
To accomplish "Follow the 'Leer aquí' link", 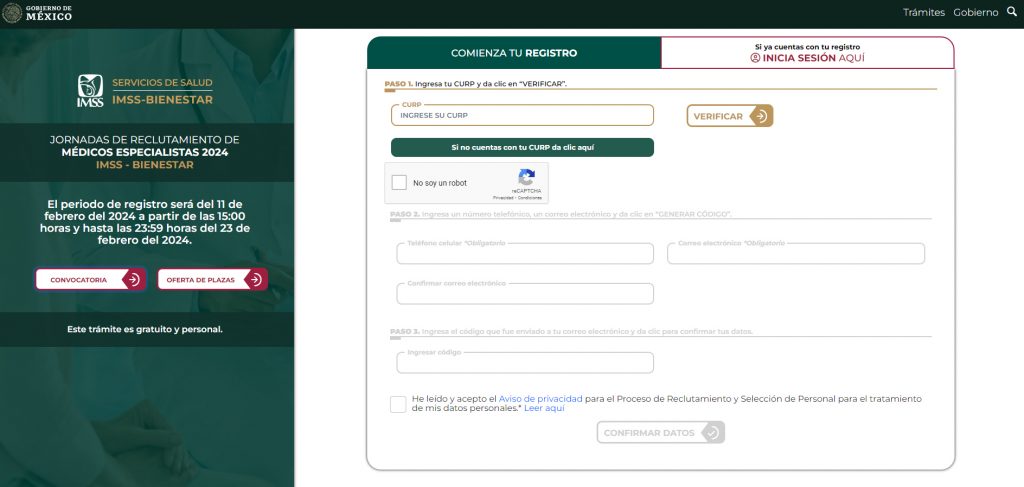I will pos(544,409).
